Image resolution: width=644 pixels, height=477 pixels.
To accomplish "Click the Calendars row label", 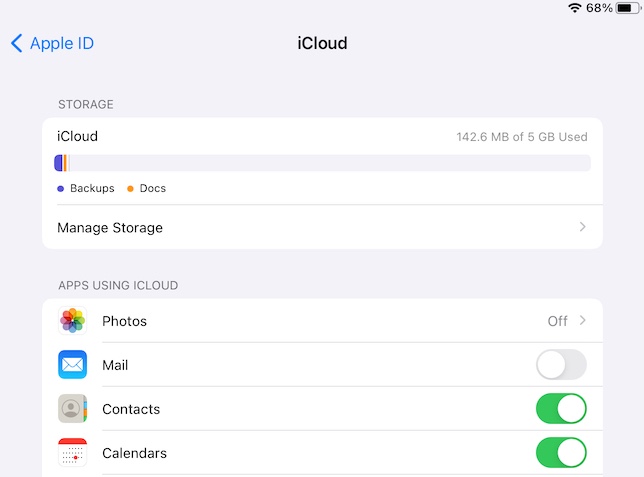I will pos(134,453).
